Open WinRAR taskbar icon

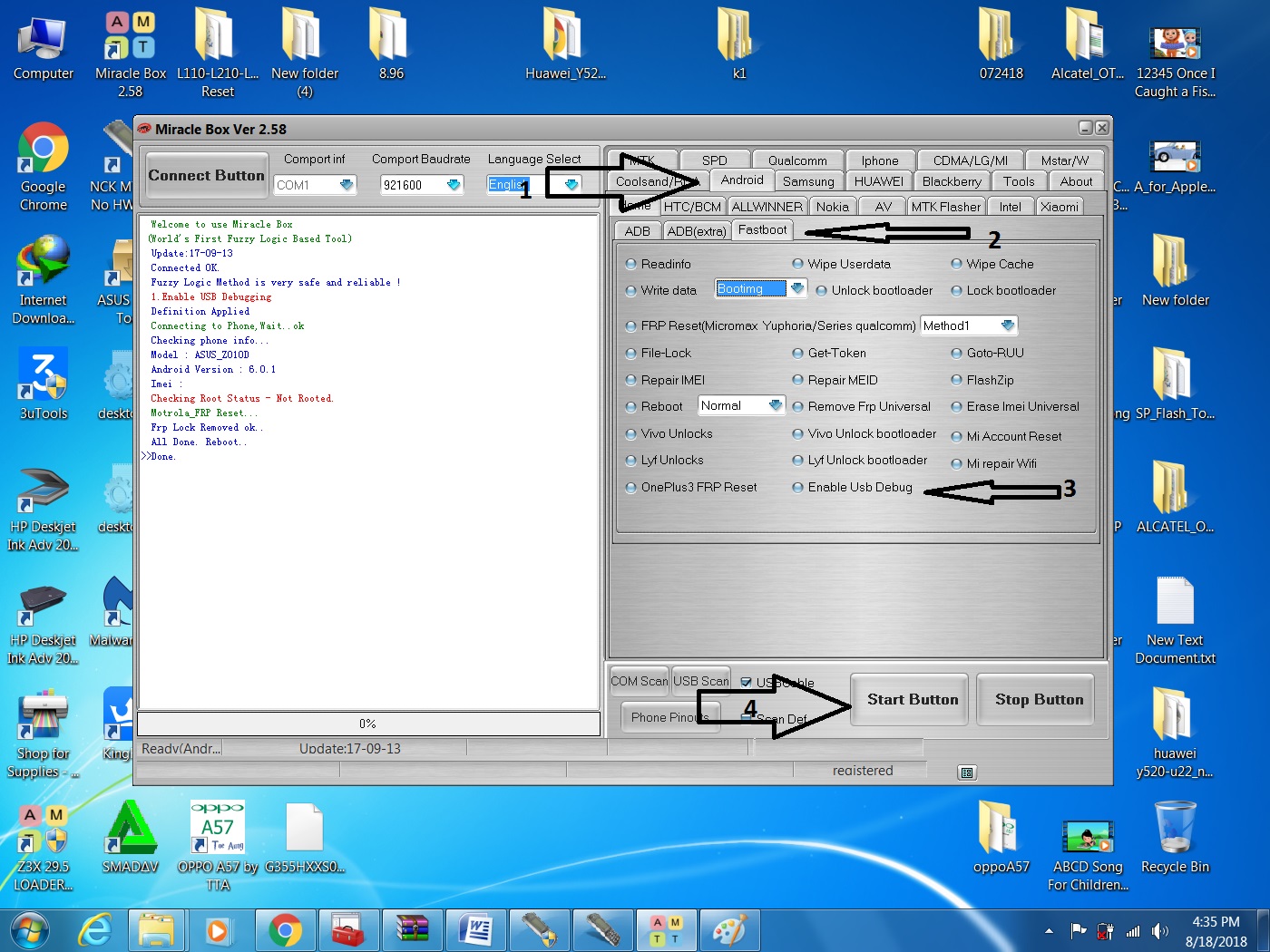(413, 931)
